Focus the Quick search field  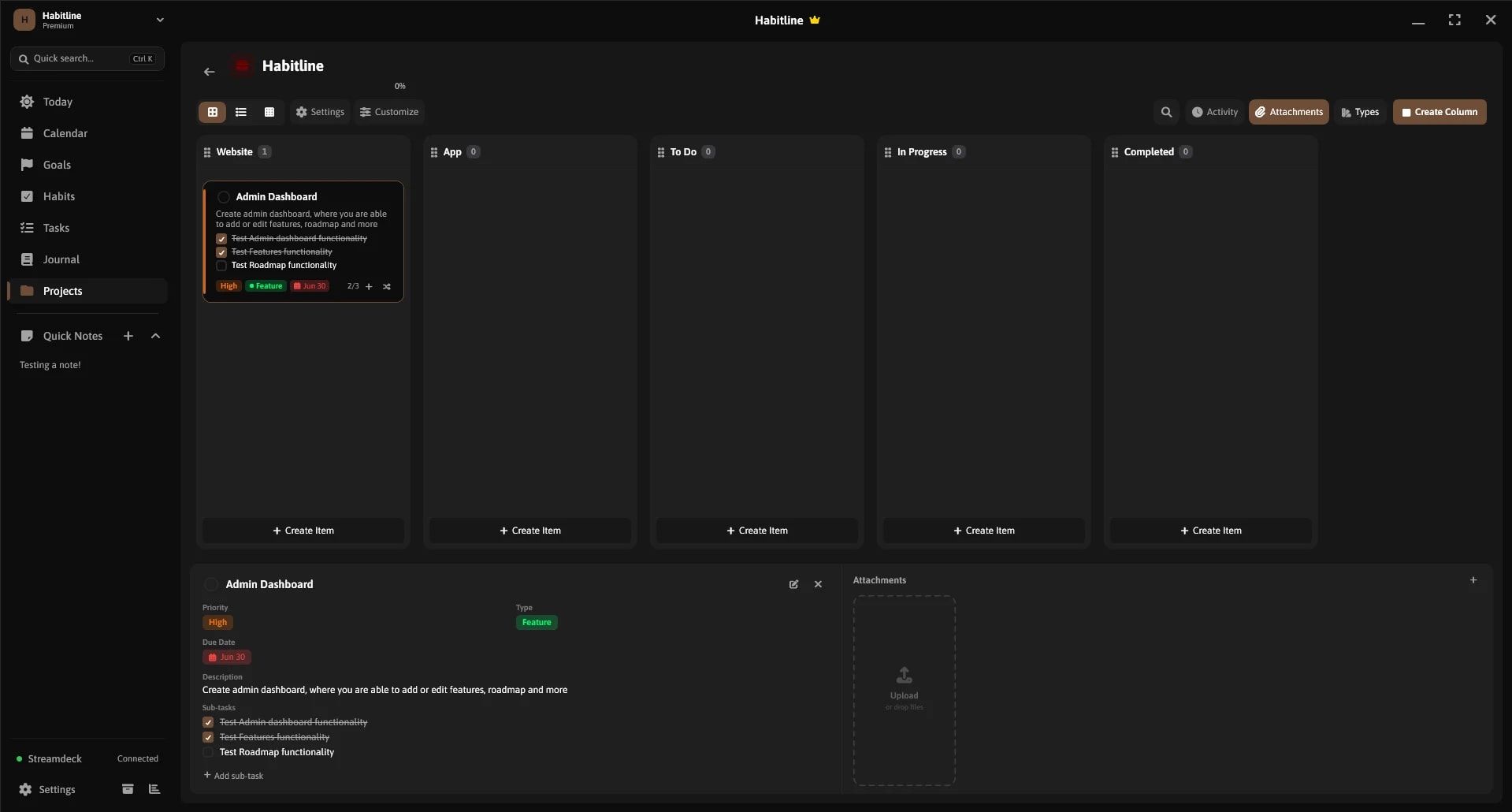tap(87, 58)
